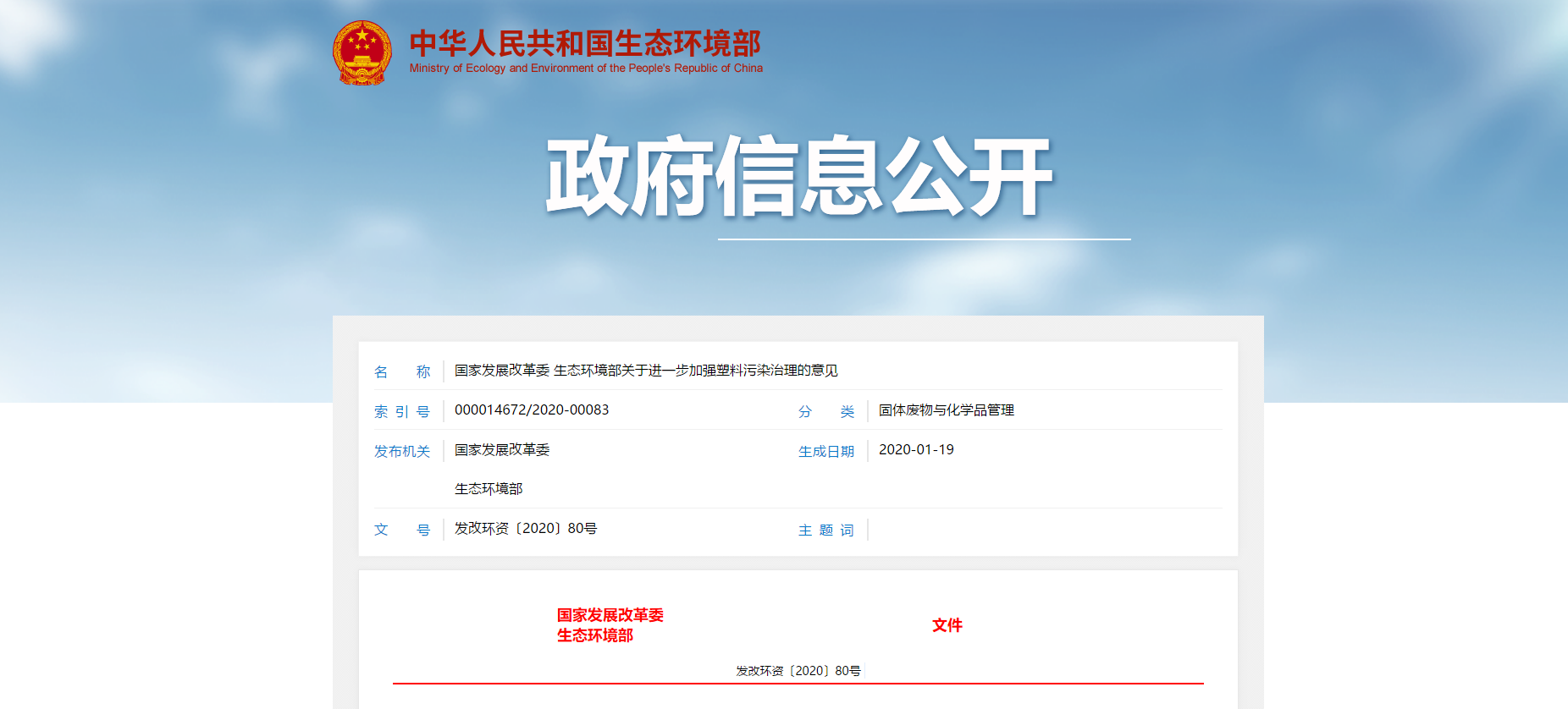Click the 索引号 field label
This screenshot has width=1568, height=709.
402,411
